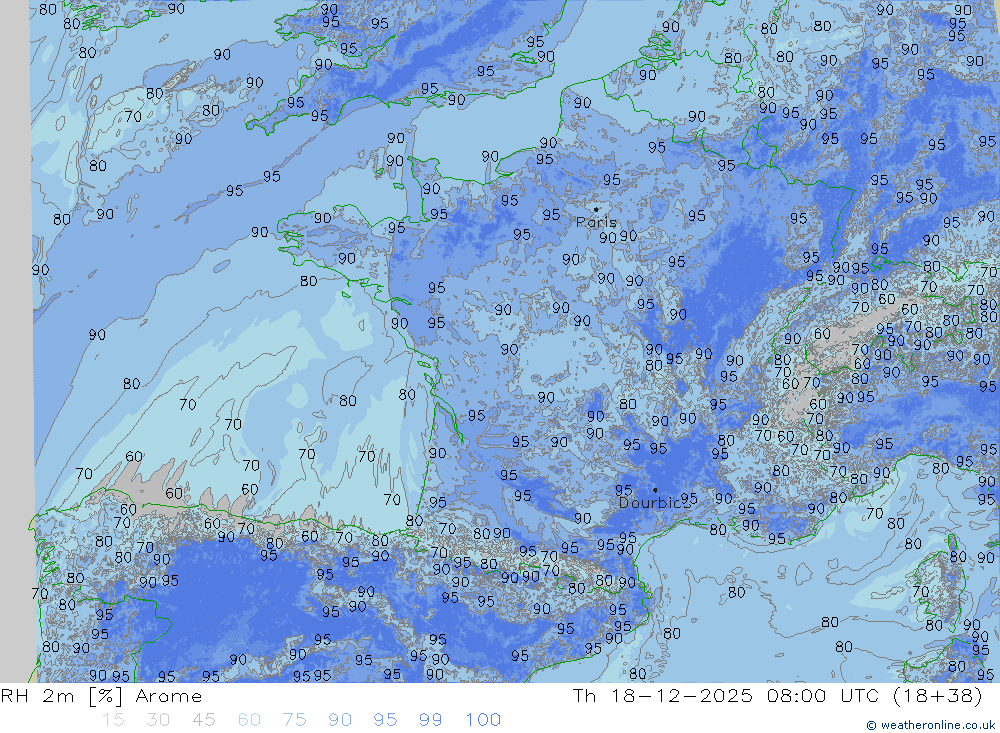Click the '(18+38)' forecast run text
Screen dimensions: 1000x733
[938, 695]
